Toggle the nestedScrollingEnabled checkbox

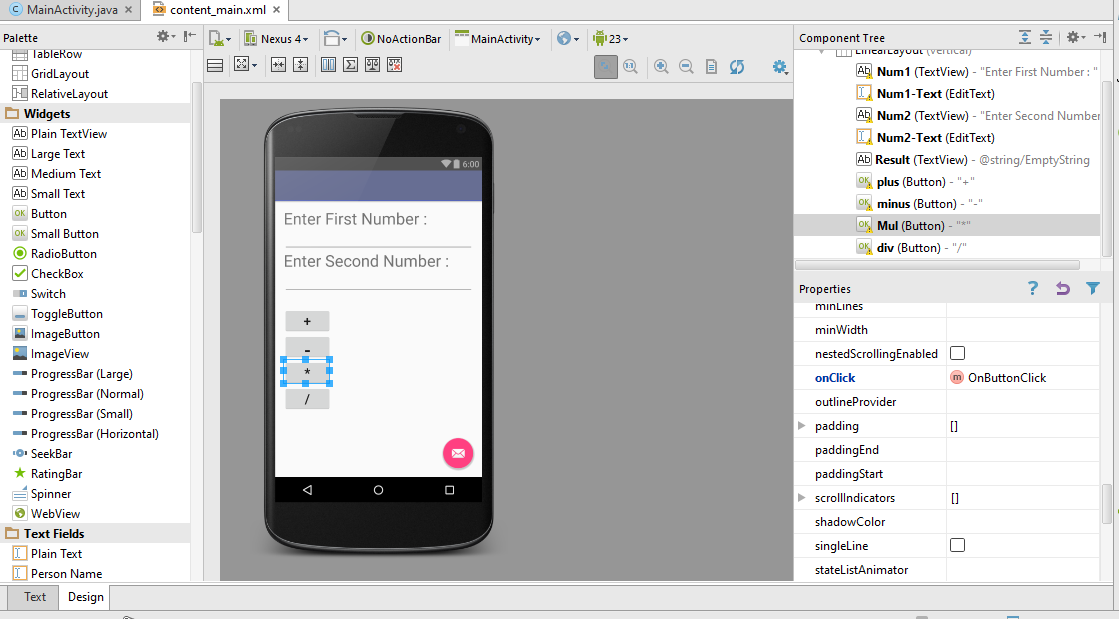[957, 353]
